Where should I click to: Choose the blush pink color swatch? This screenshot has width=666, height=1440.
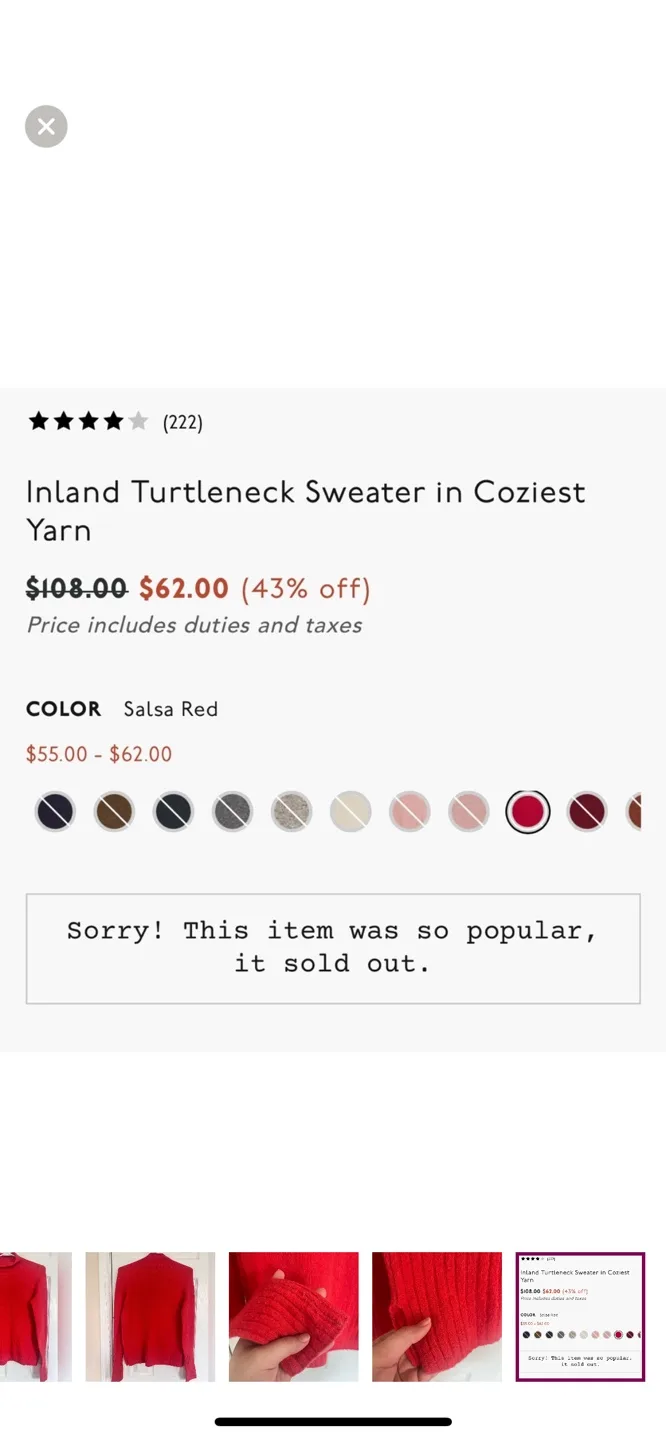point(468,811)
